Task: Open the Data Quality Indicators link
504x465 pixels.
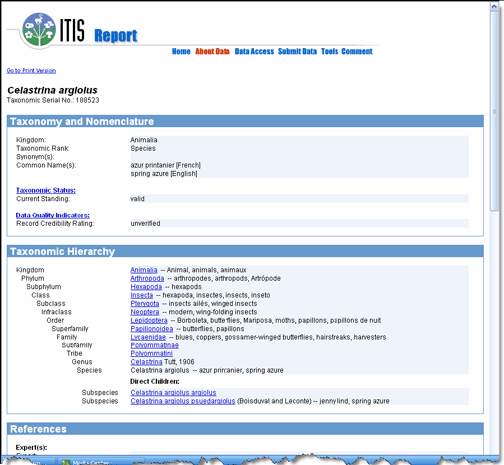Action: point(53,215)
